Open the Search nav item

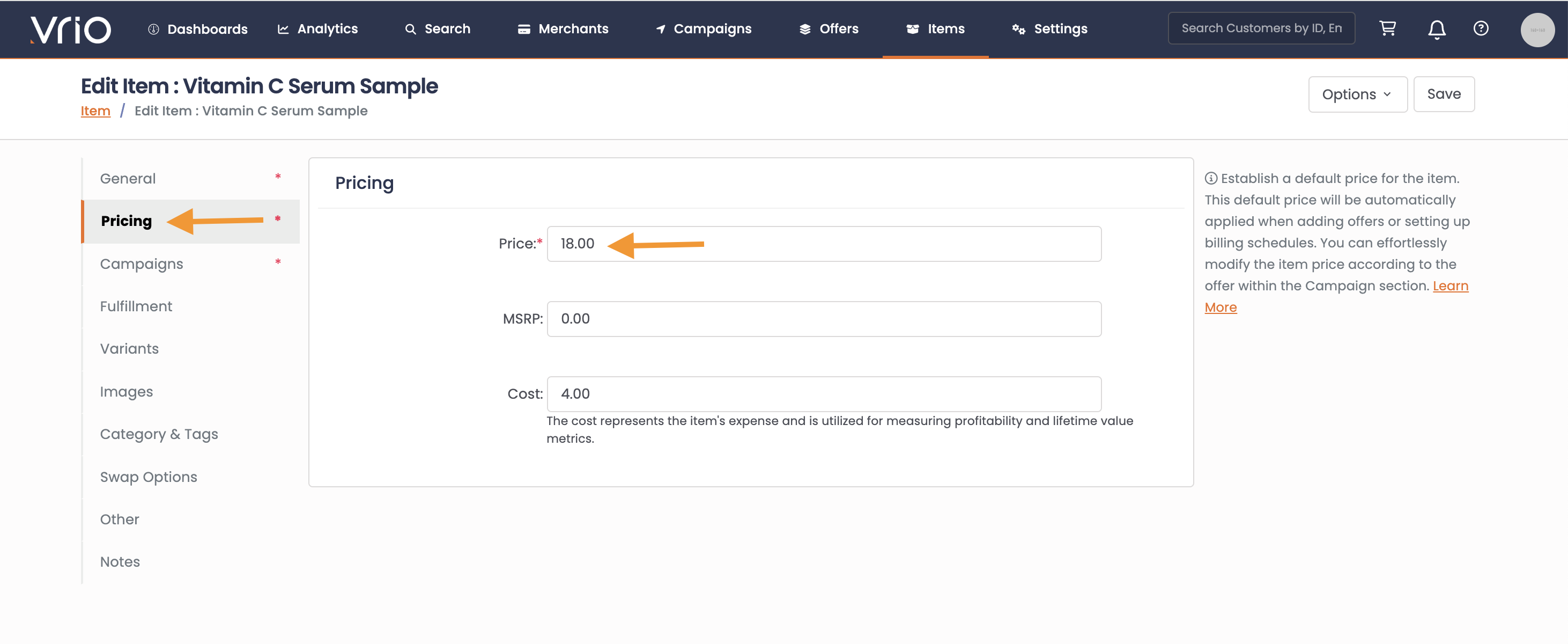[438, 29]
